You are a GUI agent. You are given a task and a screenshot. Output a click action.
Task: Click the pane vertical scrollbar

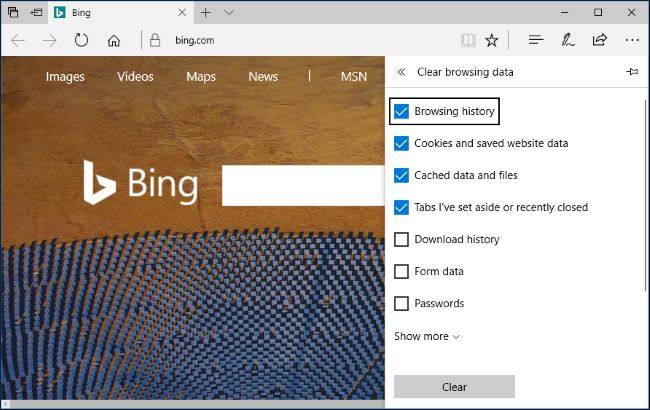[646, 195]
